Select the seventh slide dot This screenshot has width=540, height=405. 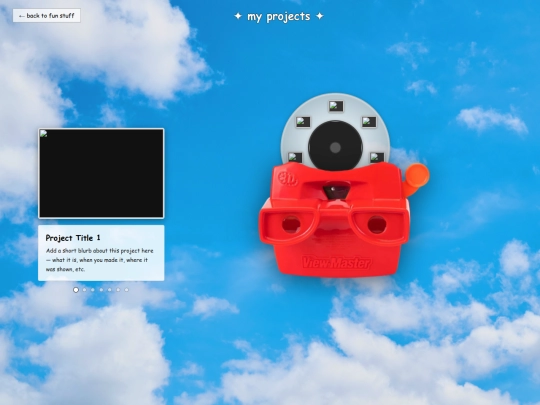(126, 290)
